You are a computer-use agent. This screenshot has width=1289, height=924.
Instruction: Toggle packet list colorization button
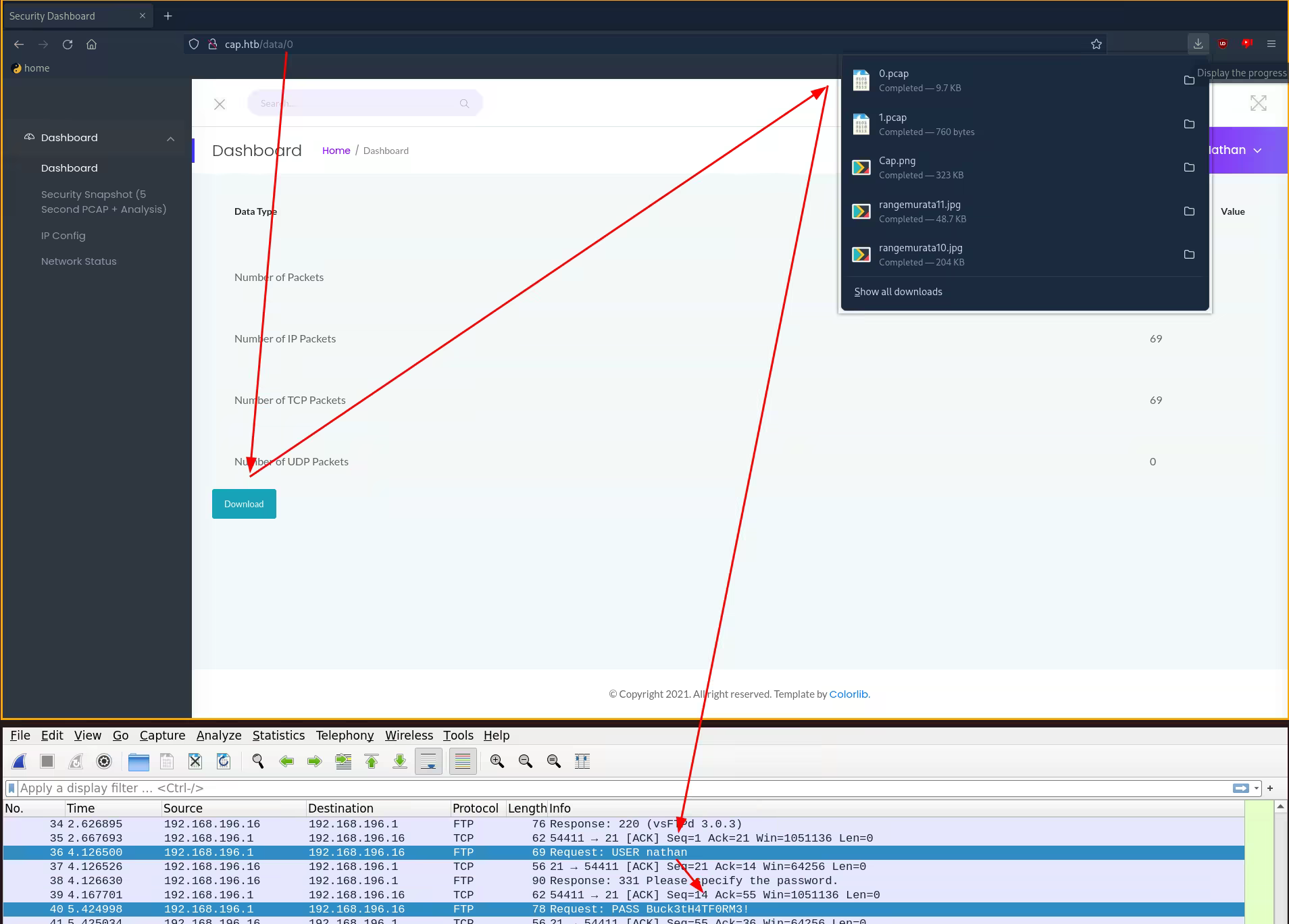pyautogui.click(x=463, y=762)
